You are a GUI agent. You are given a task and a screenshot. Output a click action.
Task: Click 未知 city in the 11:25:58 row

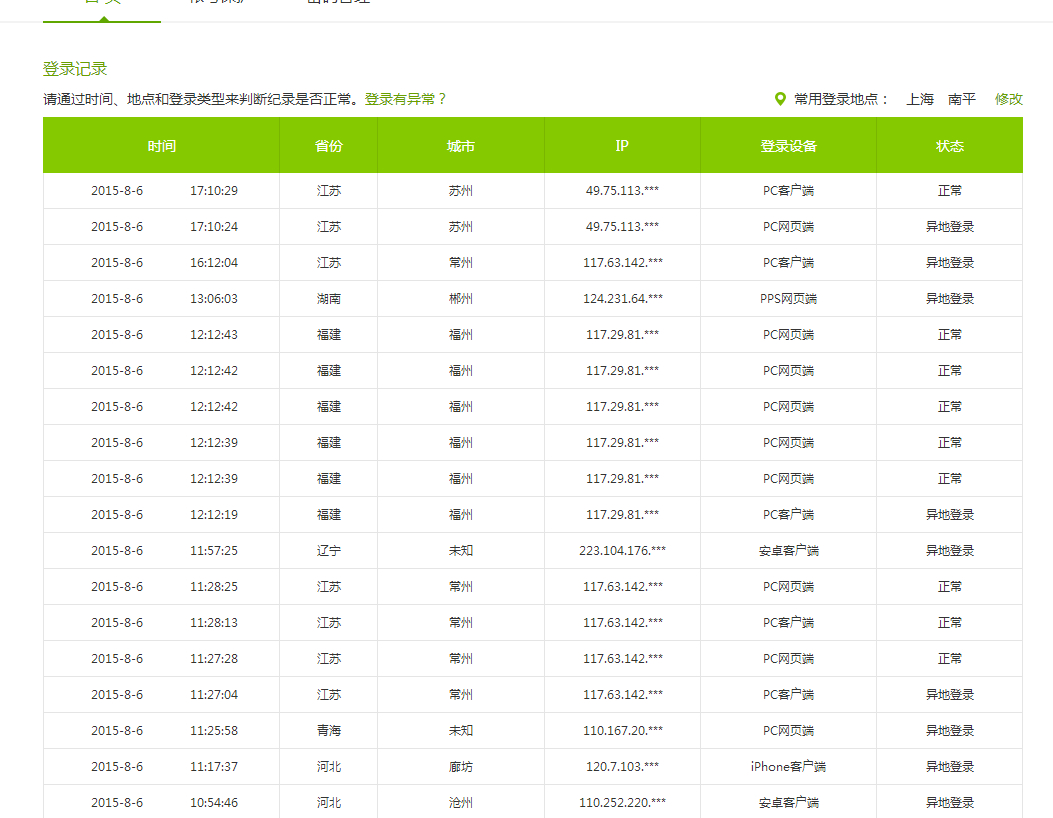tap(461, 731)
